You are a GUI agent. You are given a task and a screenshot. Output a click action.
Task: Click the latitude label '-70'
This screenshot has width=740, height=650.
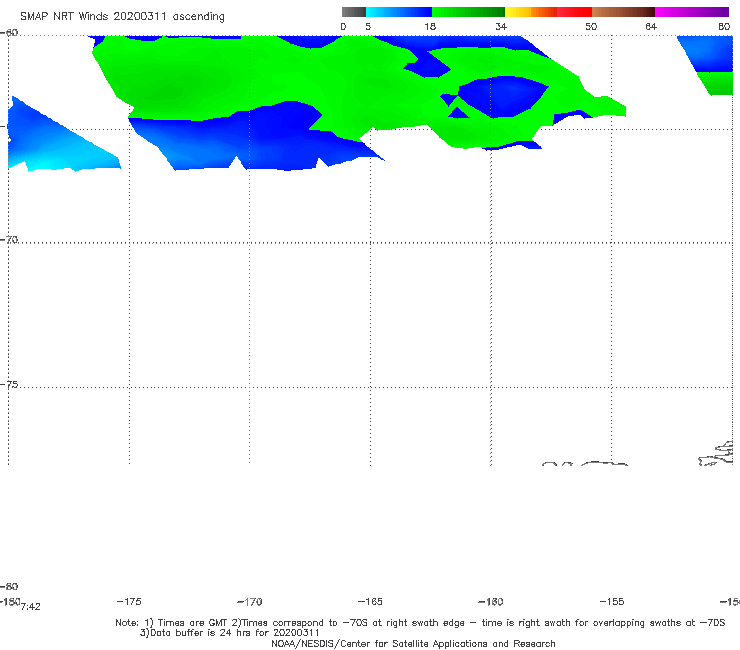tap(9, 240)
